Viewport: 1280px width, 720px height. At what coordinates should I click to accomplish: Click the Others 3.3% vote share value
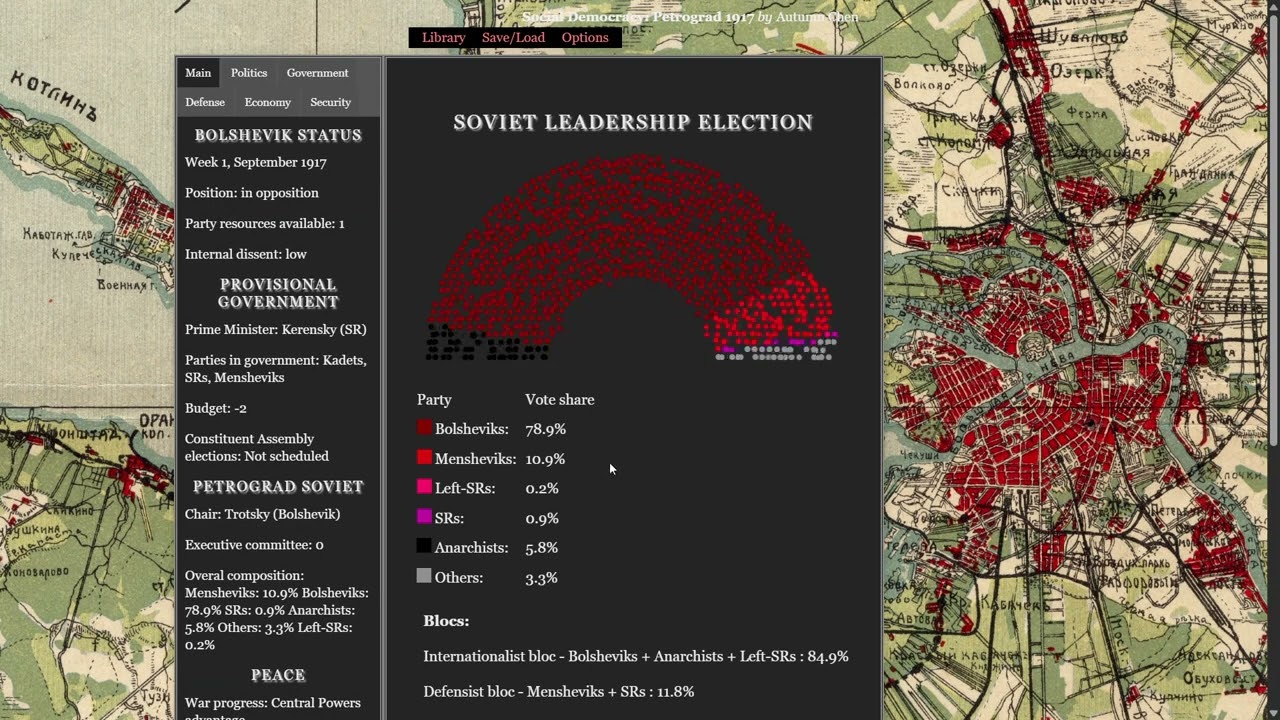(x=542, y=578)
